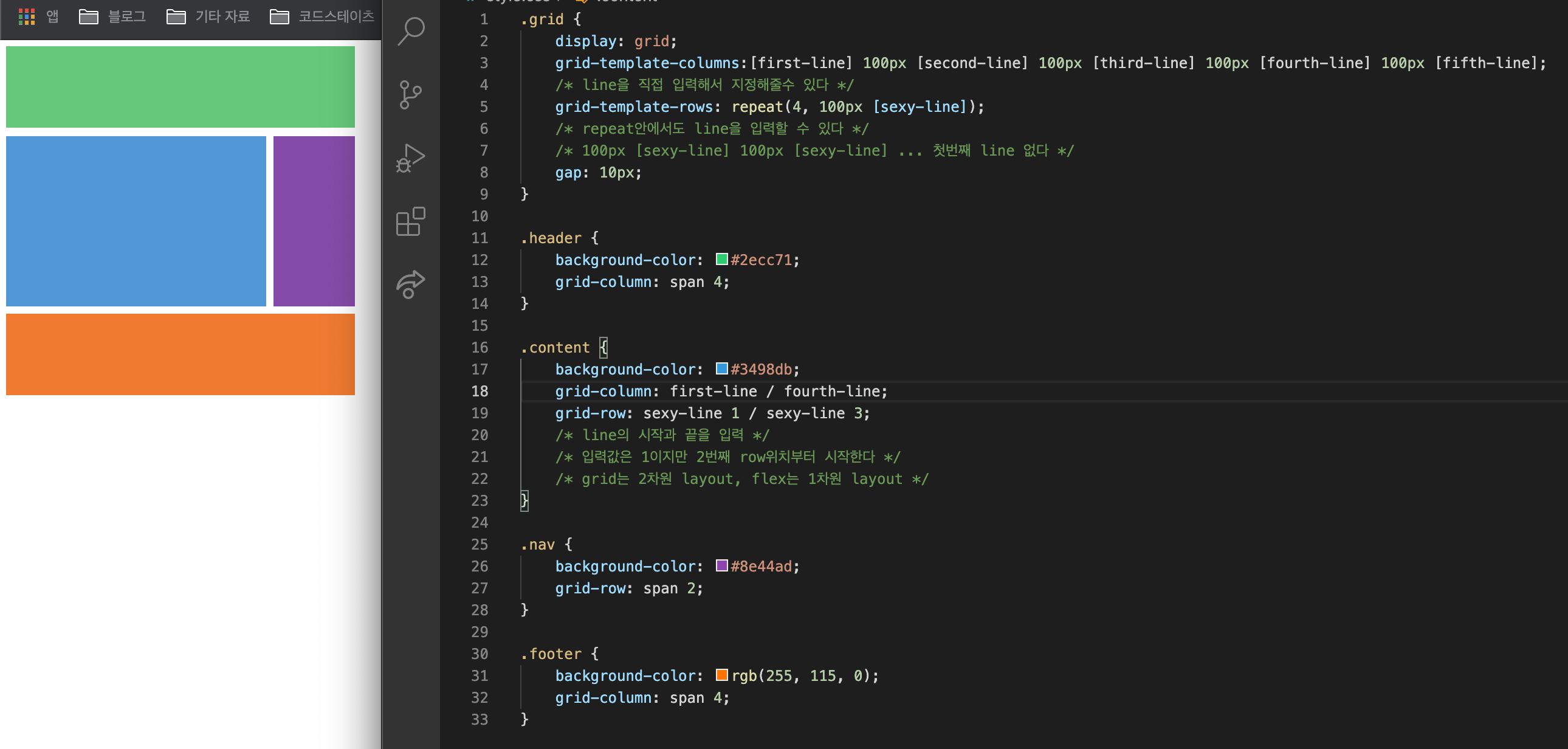The height and width of the screenshot is (749, 1568).
Task: Open the Live Share icon in sidebar
Action: pos(411,285)
